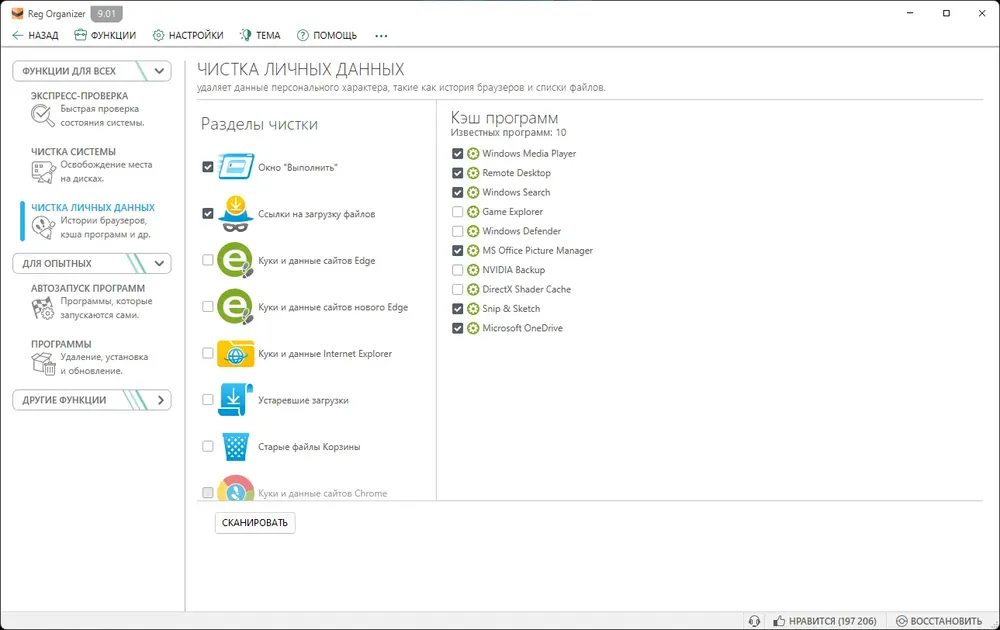Screen dimensions: 1000x630
Task: Check the Chrome cookies checkbox
Action: click(208, 492)
